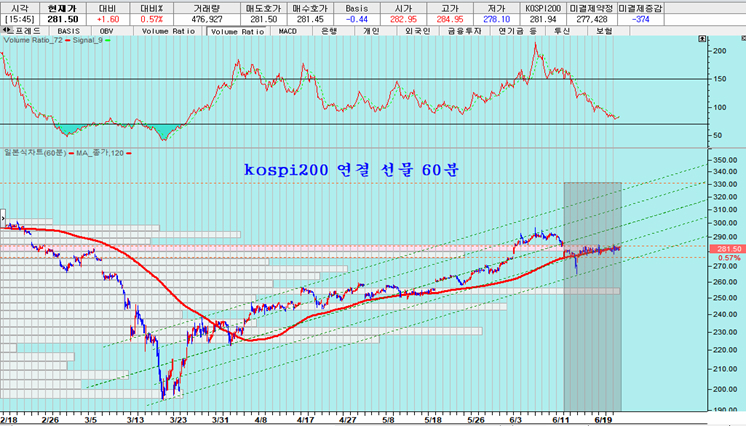Viewport: 746px width, 426px height.
Task: Open the 프레드 tab
Action: tap(29, 31)
